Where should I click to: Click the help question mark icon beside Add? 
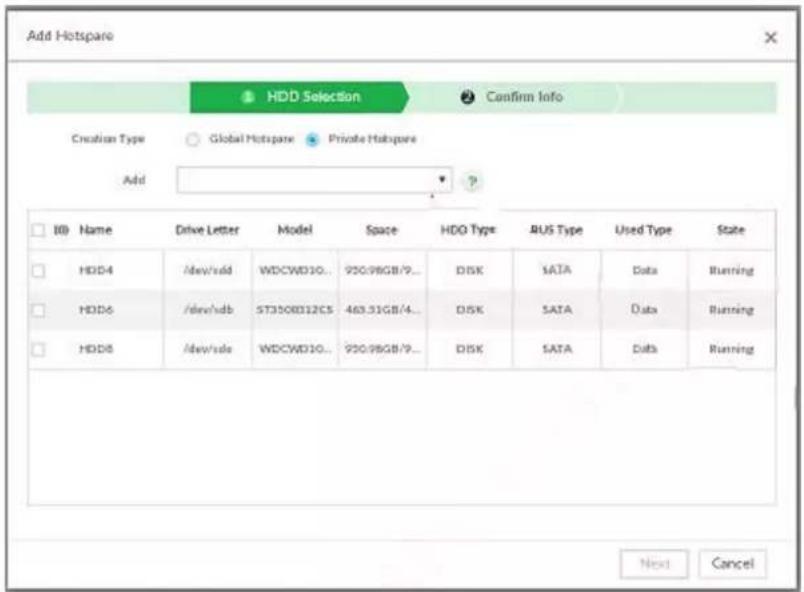[x=472, y=181]
